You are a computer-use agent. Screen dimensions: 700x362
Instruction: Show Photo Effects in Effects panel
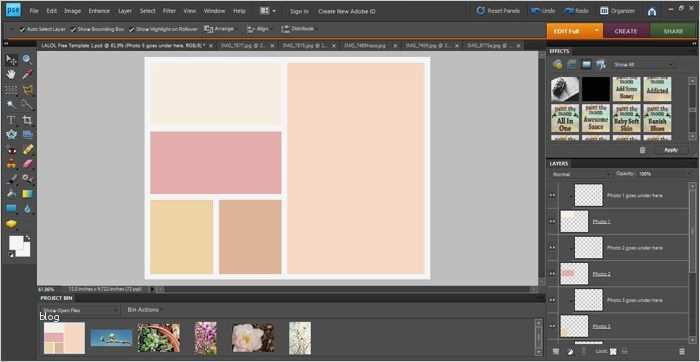[587, 65]
